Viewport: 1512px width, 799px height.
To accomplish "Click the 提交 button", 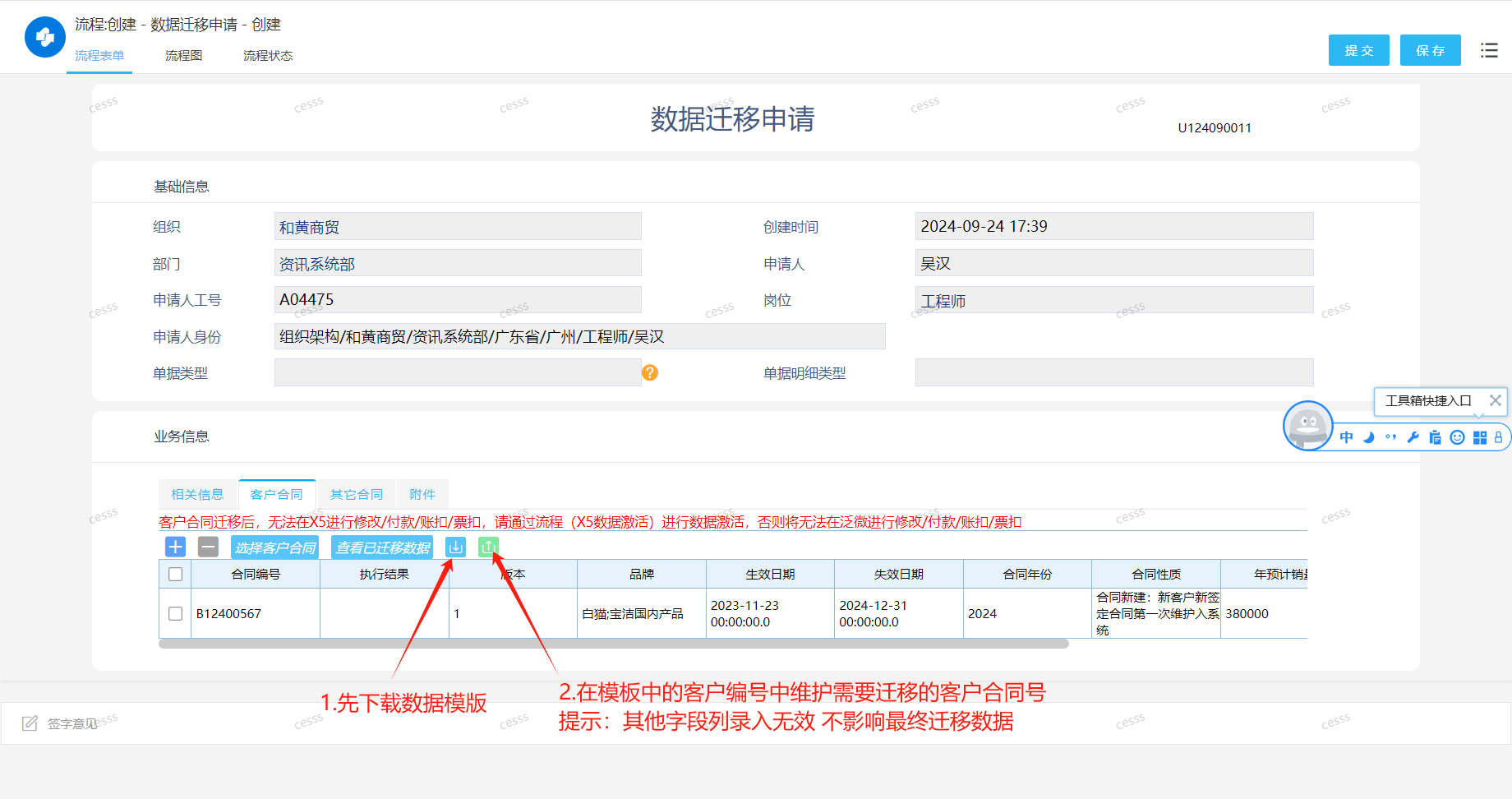I will click(x=1359, y=50).
